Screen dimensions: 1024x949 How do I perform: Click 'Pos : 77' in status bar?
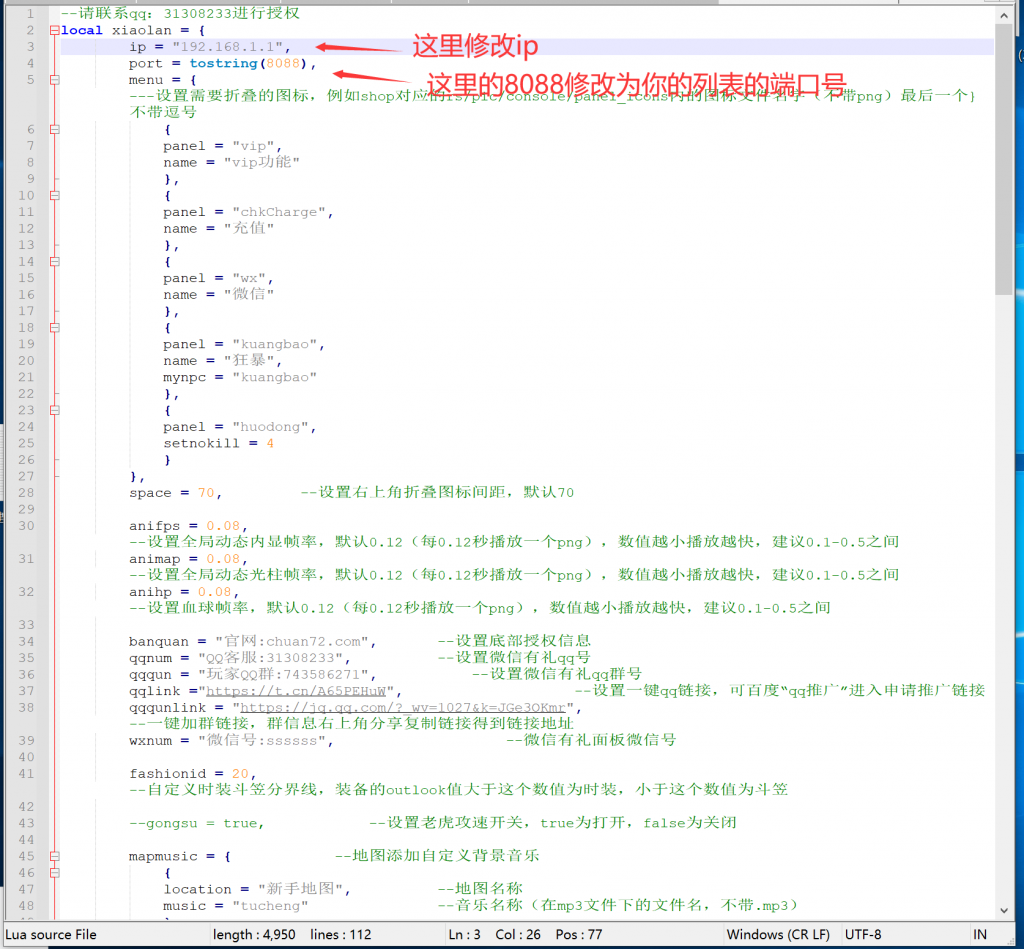579,935
